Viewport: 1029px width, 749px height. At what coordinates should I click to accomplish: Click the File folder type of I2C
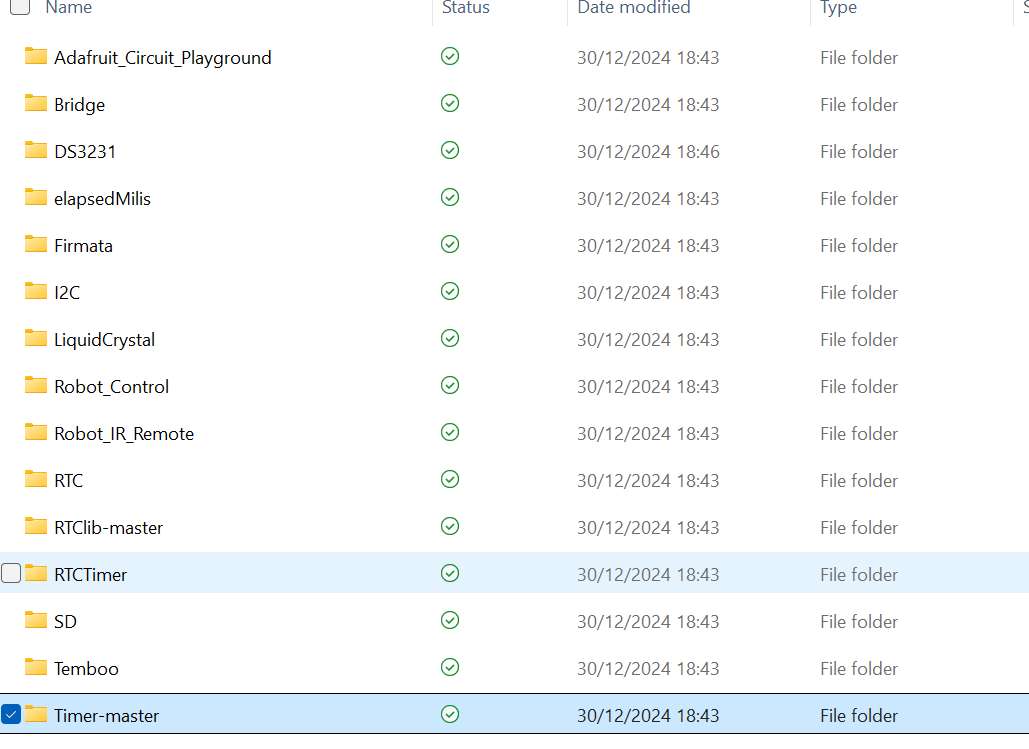coord(859,293)
